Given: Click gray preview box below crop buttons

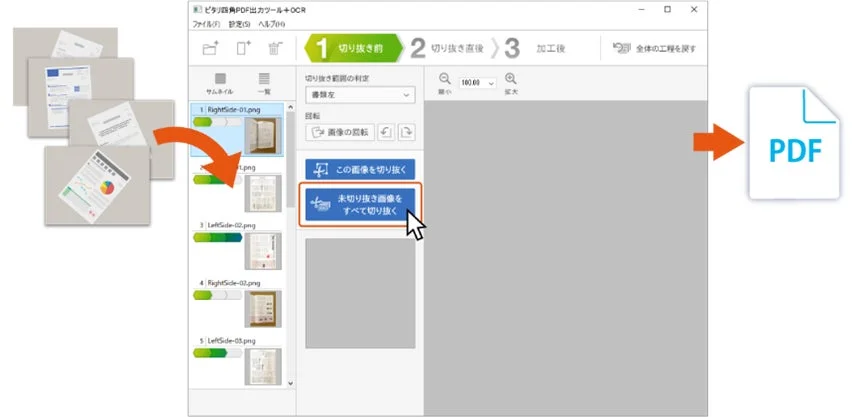Looking at the screenshot, I should [360, 293].
